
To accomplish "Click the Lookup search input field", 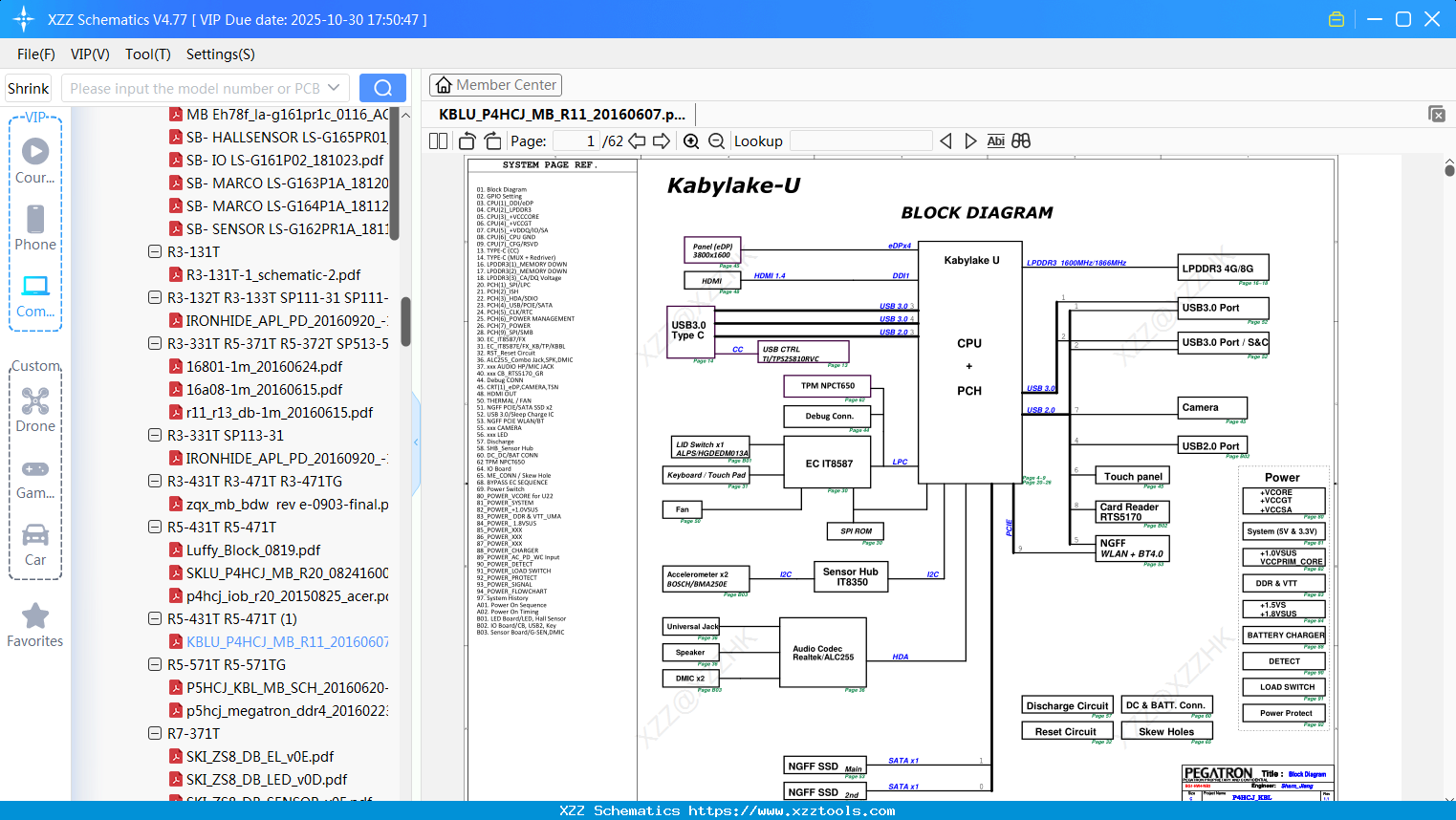I will pyautogui.click(x=860, y=141).
